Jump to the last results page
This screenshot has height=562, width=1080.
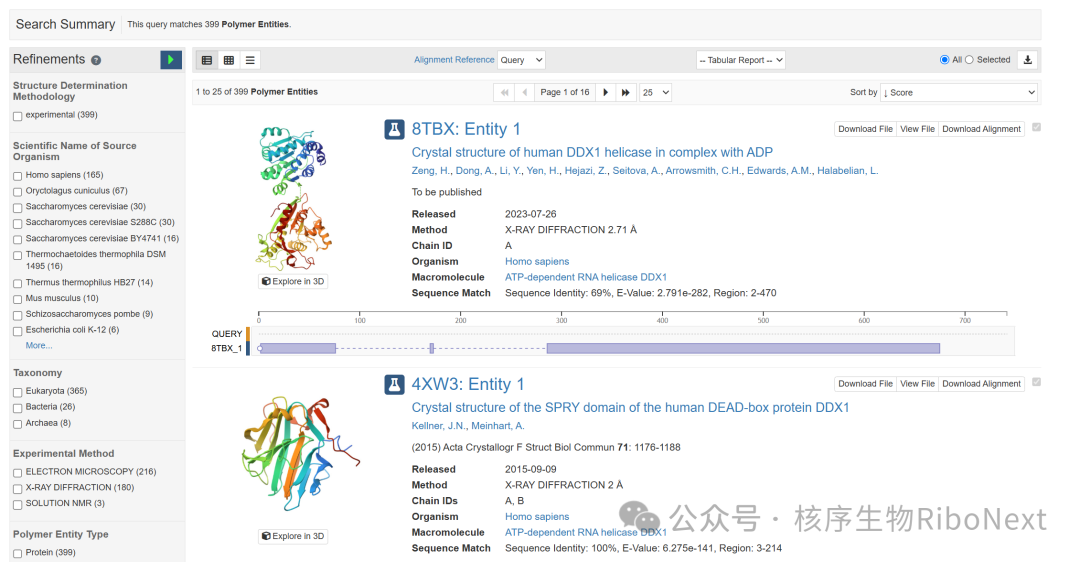(x=625, y=92)
